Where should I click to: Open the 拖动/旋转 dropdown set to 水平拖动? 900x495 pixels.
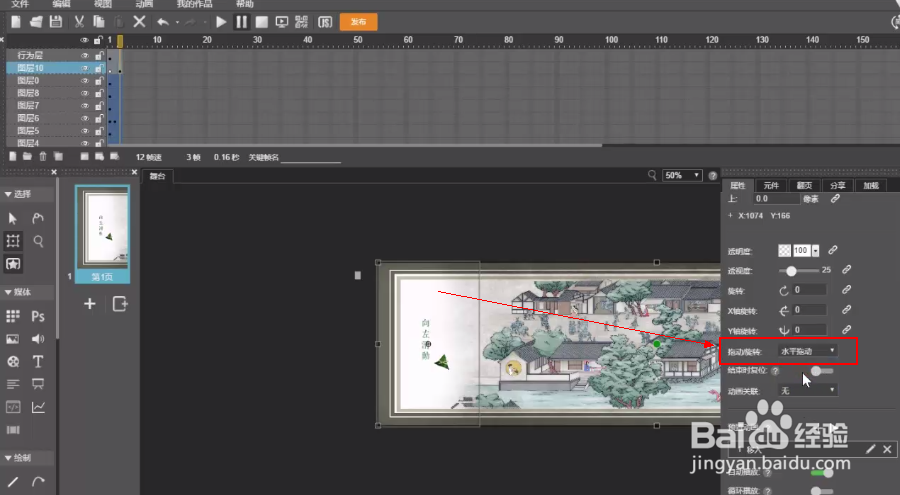808,351
